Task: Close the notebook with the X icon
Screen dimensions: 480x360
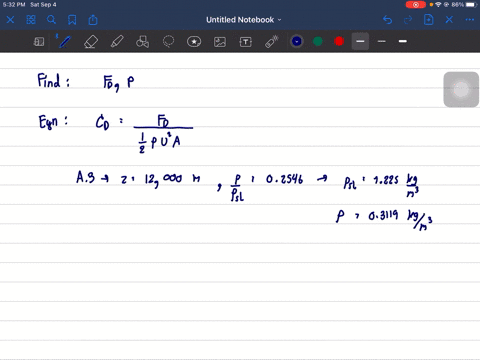Action: (10, 20)
